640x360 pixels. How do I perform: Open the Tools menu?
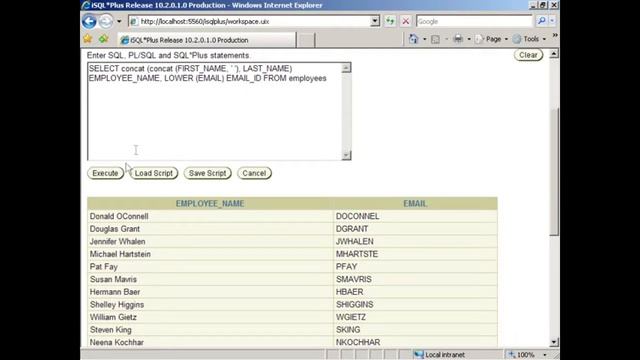click(529, 39)
